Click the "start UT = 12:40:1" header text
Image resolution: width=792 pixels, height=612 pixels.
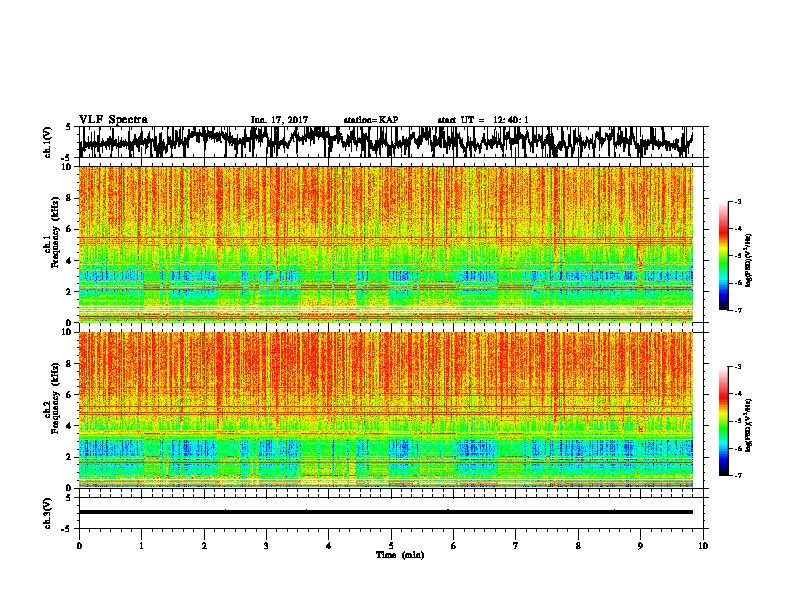click(x=483, y=120)
